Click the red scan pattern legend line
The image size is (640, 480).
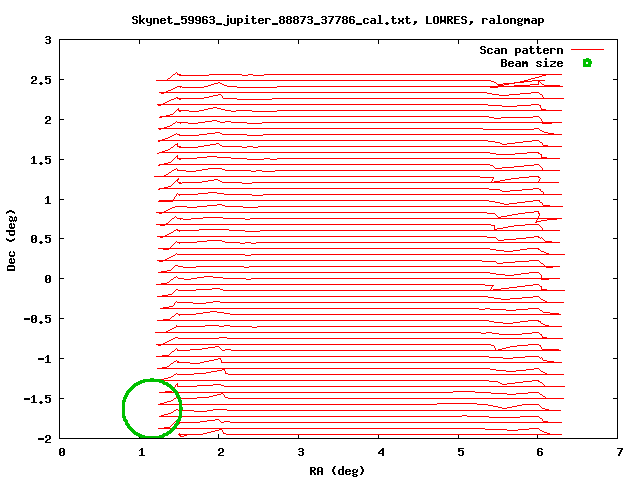(587, 50)
